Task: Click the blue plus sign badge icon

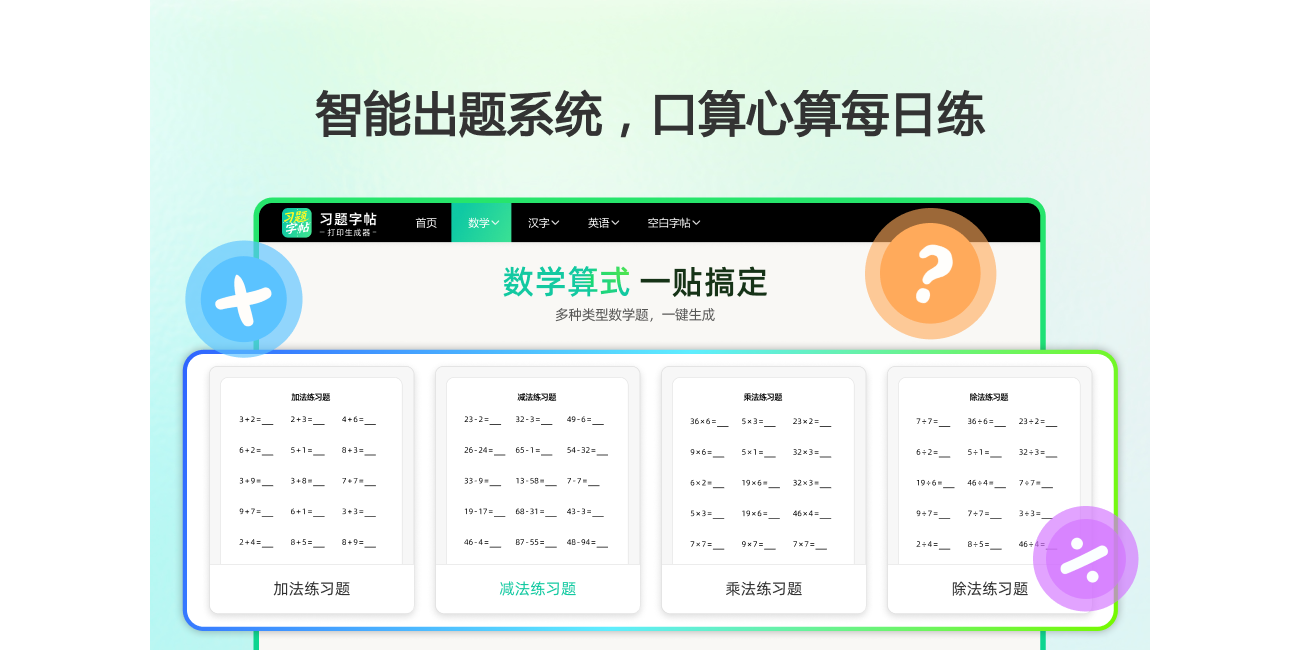Action: tap(244, 299)
